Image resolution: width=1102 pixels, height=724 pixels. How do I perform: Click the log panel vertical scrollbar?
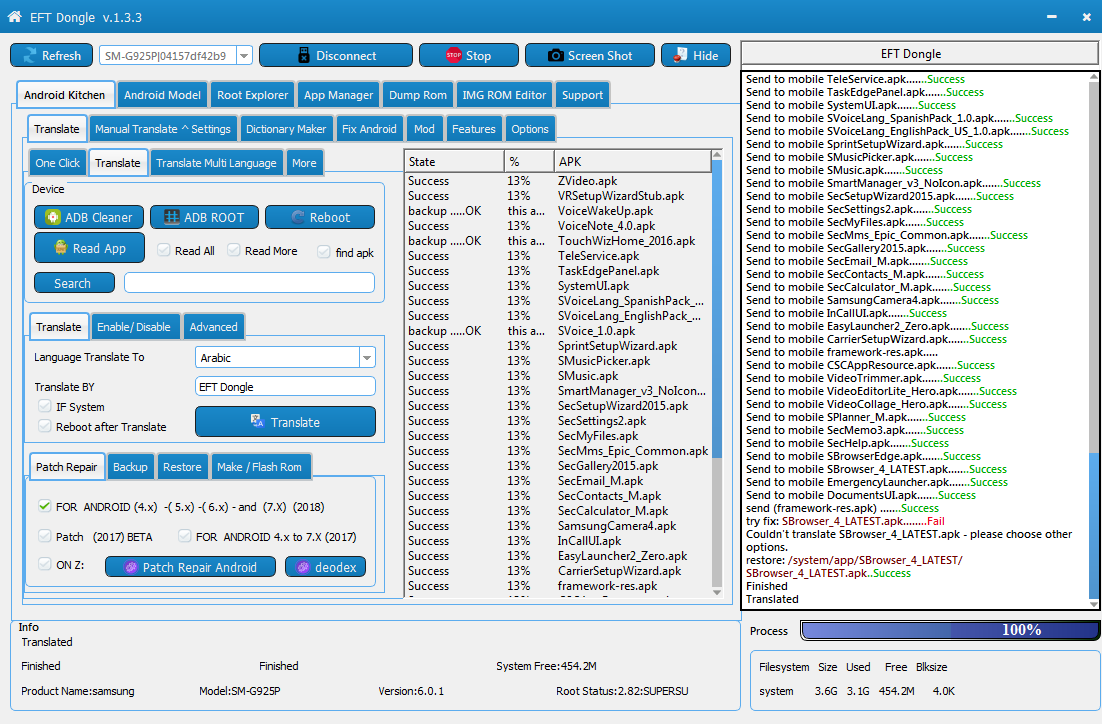(1094, 340)
